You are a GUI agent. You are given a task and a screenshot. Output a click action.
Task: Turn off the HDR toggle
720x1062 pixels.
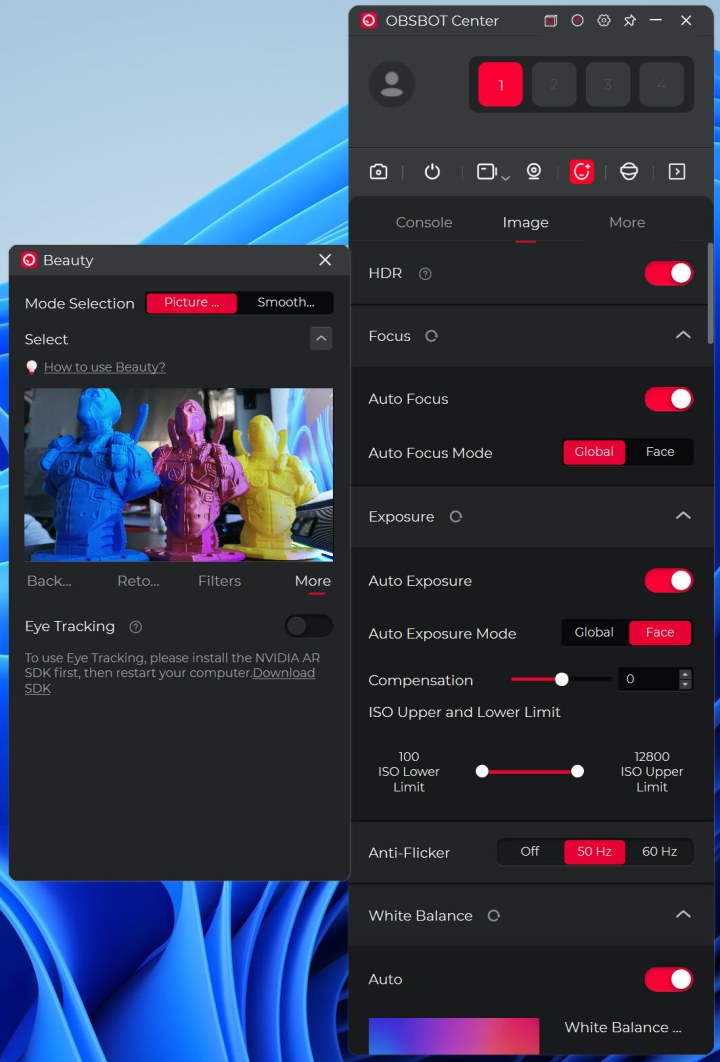click(668, 273)
